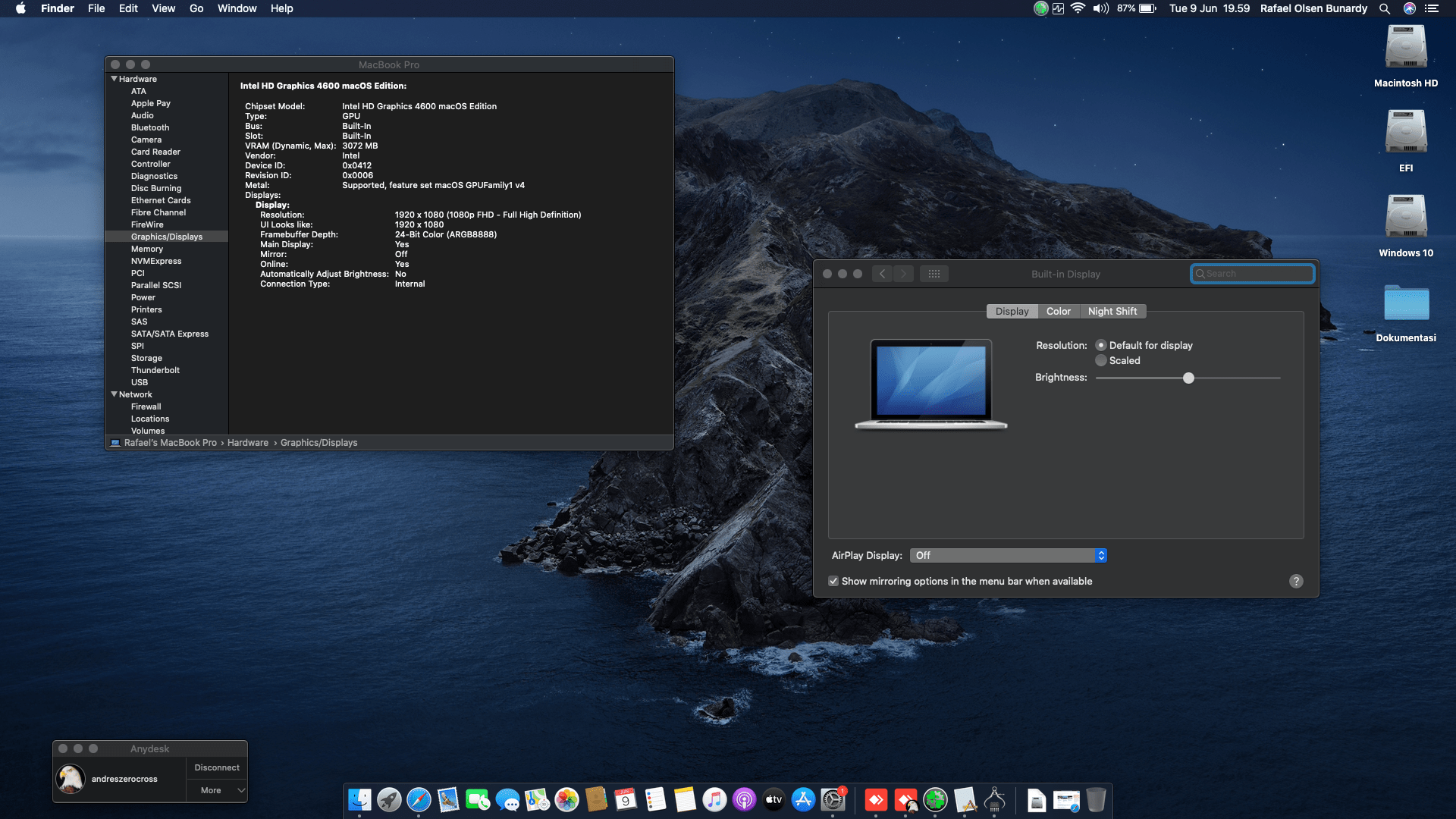Viewport: 1456px width, 819px height.
Task: Select the EFI drive desktop icon
Action: 1406,132
